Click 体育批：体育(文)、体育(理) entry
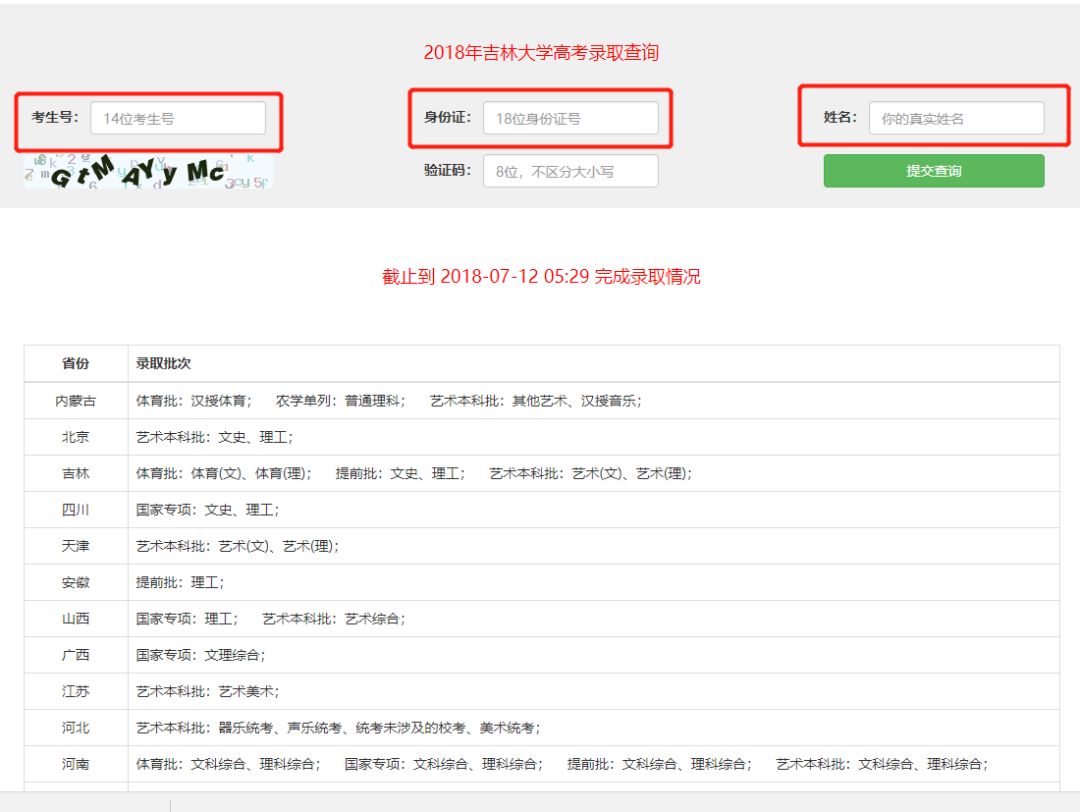 [224, 474]
